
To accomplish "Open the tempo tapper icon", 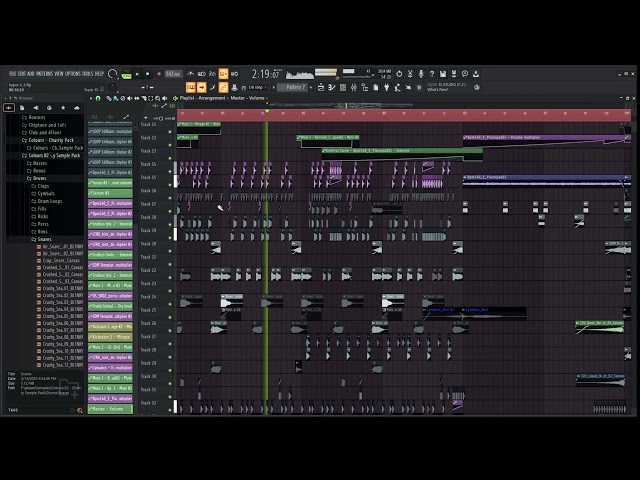I will (397, 87).
